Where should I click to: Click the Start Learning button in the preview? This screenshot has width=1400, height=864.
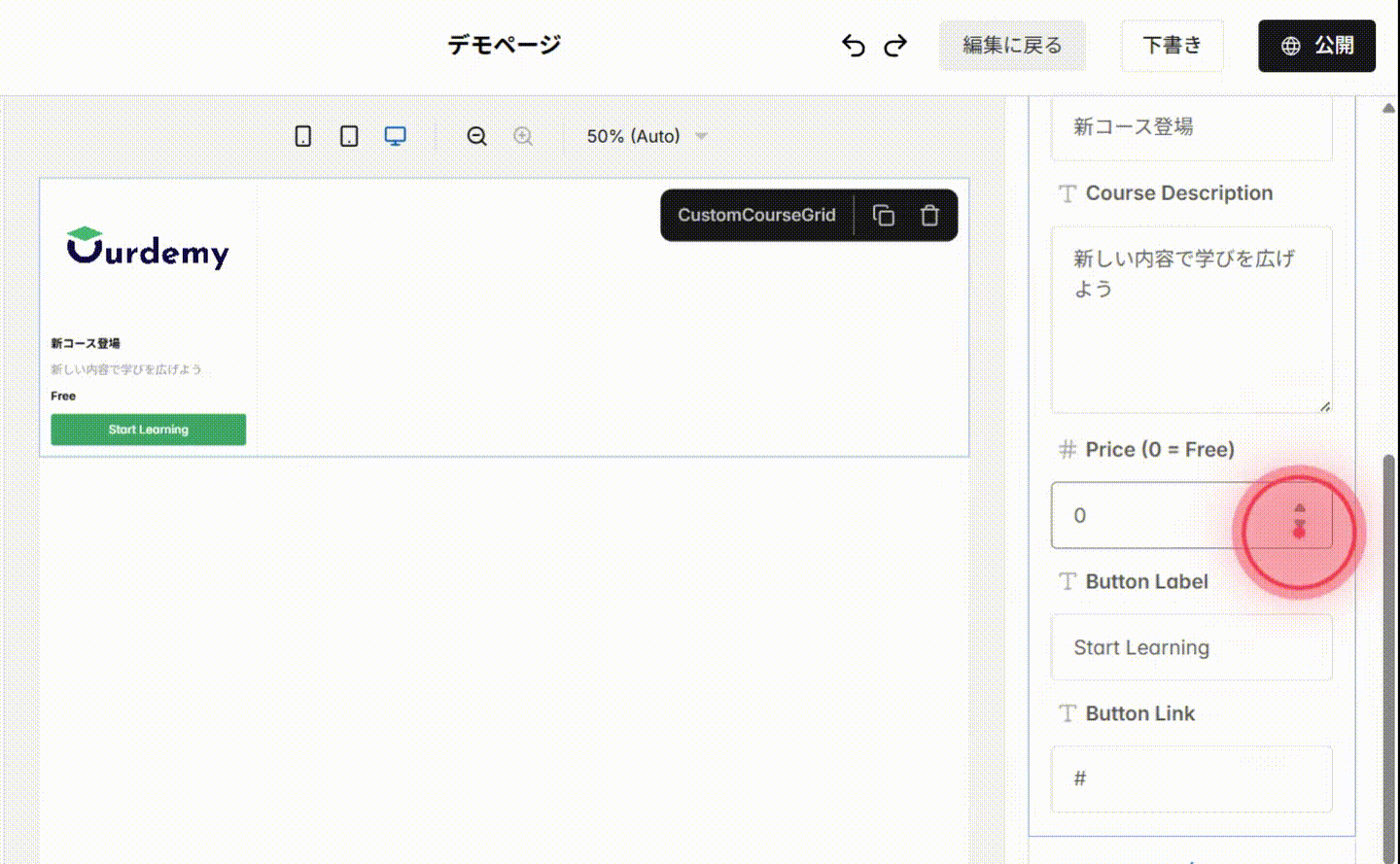click(148, 429)
